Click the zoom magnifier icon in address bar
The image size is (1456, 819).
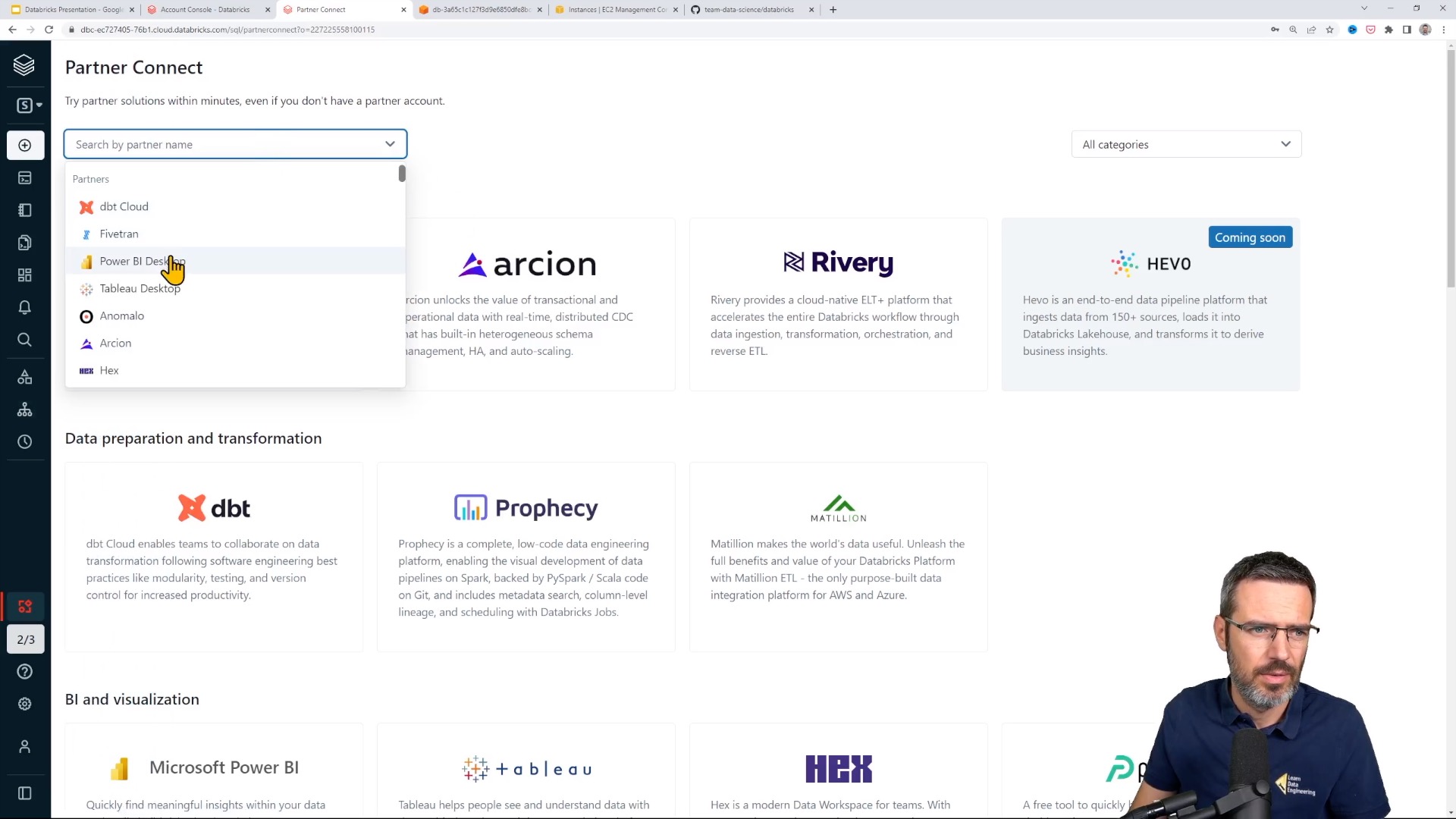click(x=1293, y=30)
